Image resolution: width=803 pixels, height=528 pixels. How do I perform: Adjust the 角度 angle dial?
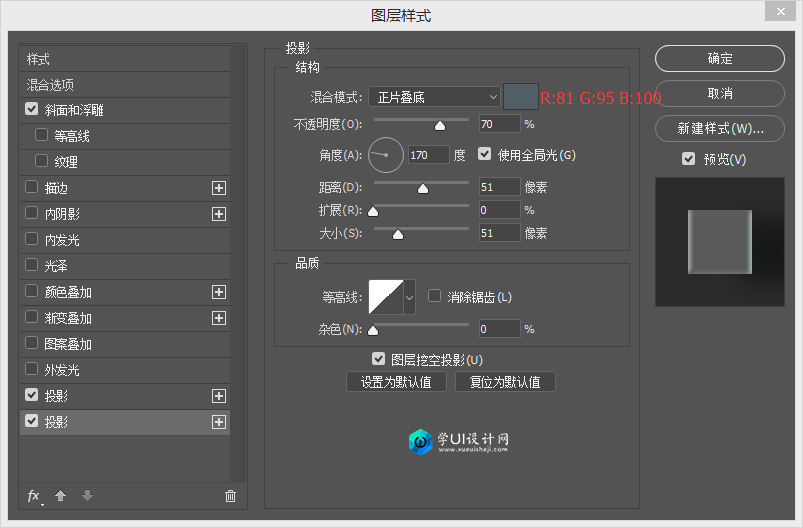tap(386, 155)
